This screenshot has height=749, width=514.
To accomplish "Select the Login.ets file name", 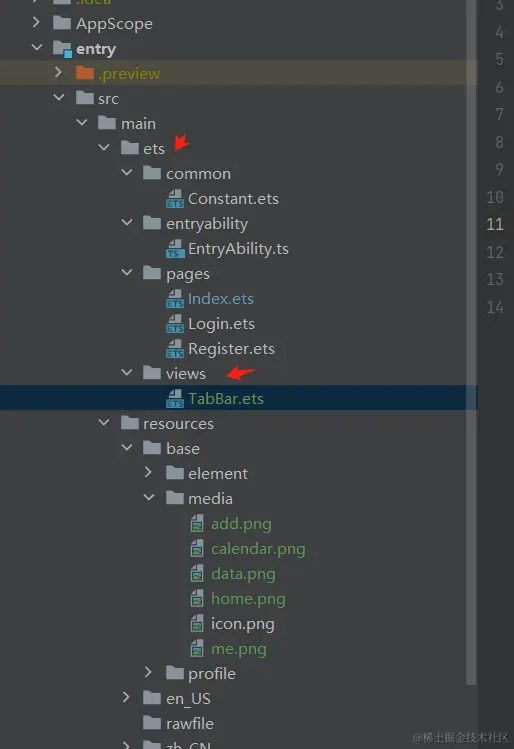I will (x=221, y=324).
